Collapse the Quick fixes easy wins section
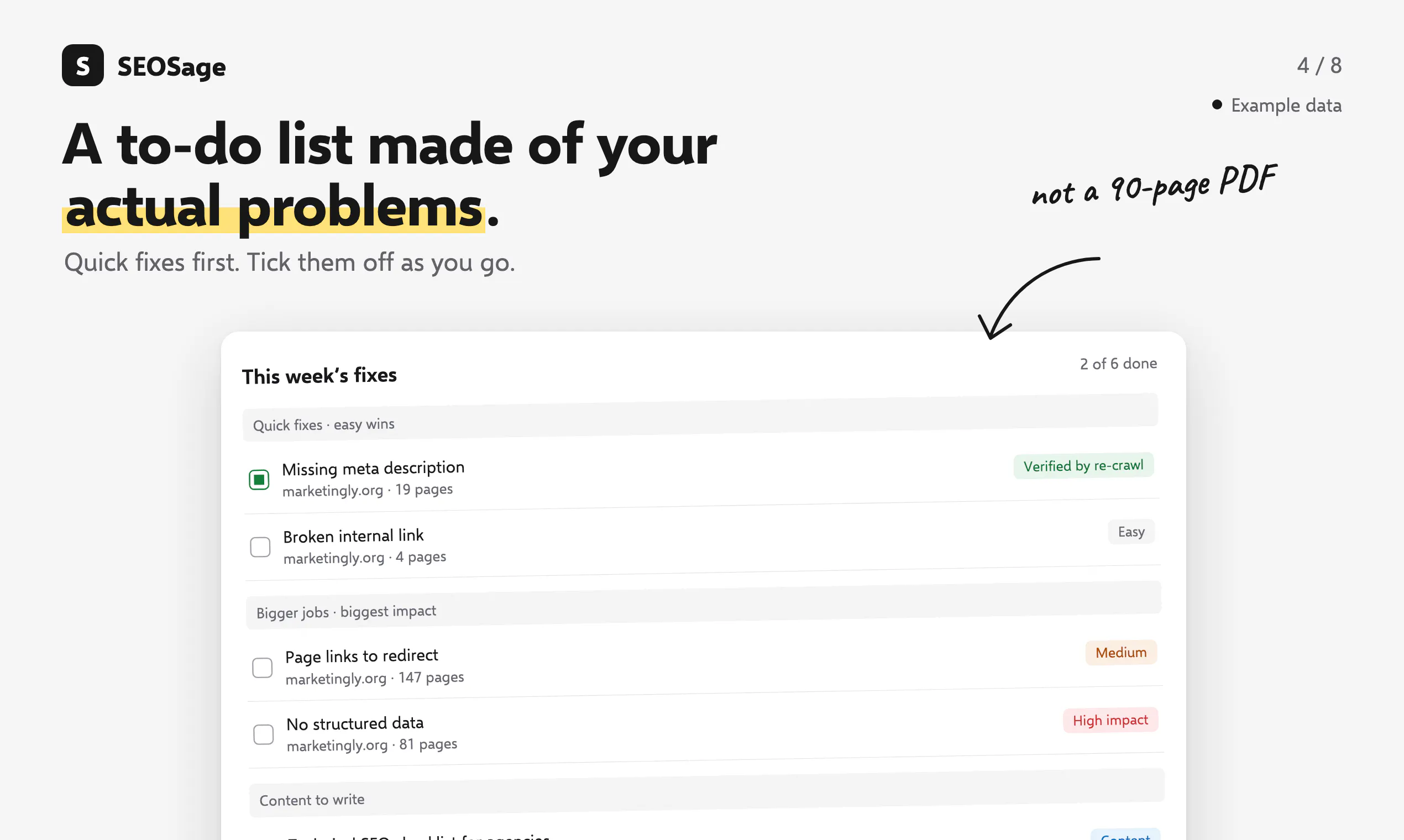This screenshot has height=840, width=1404. (700, 417)
